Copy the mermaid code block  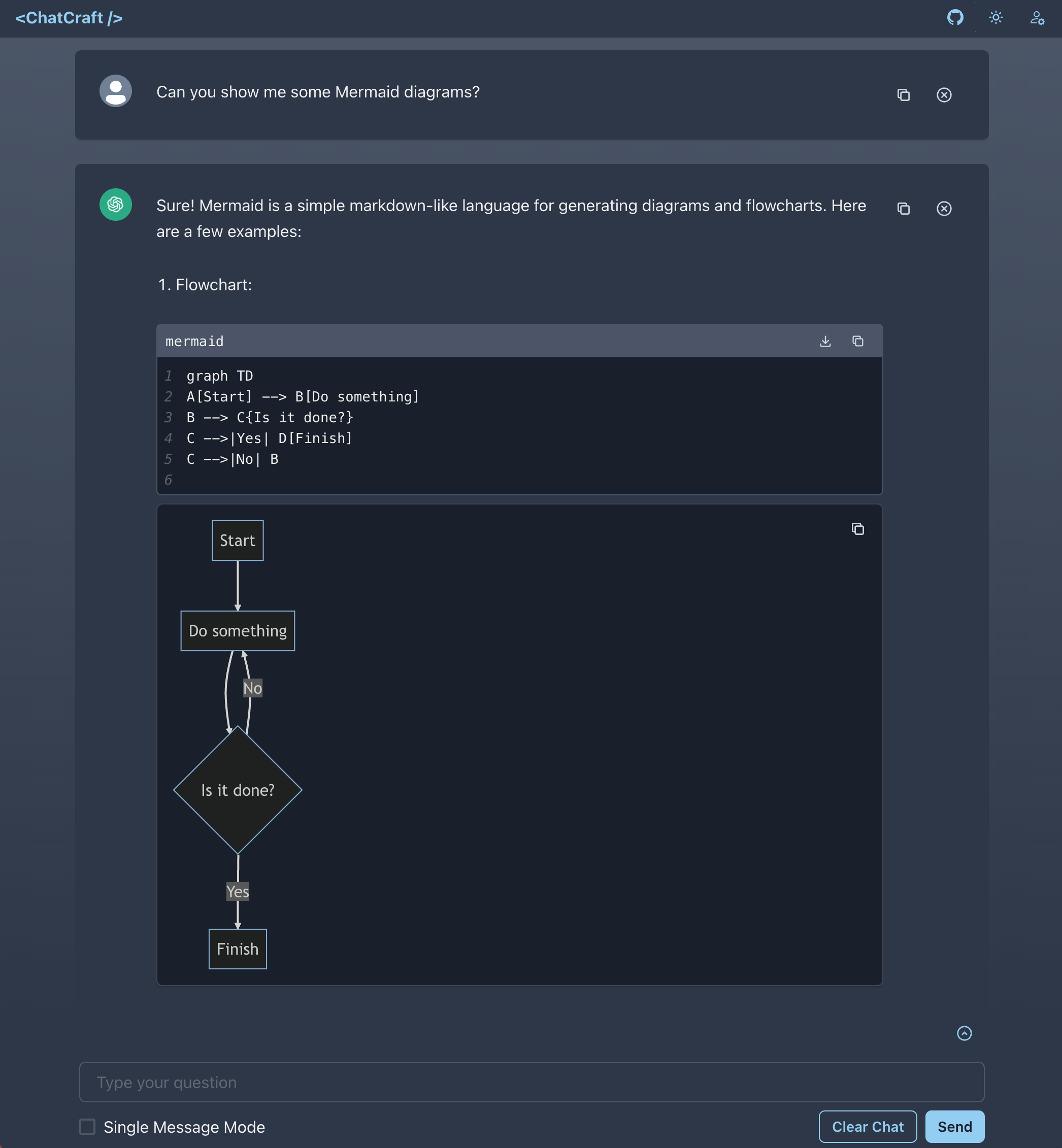(x=857, y=341)
